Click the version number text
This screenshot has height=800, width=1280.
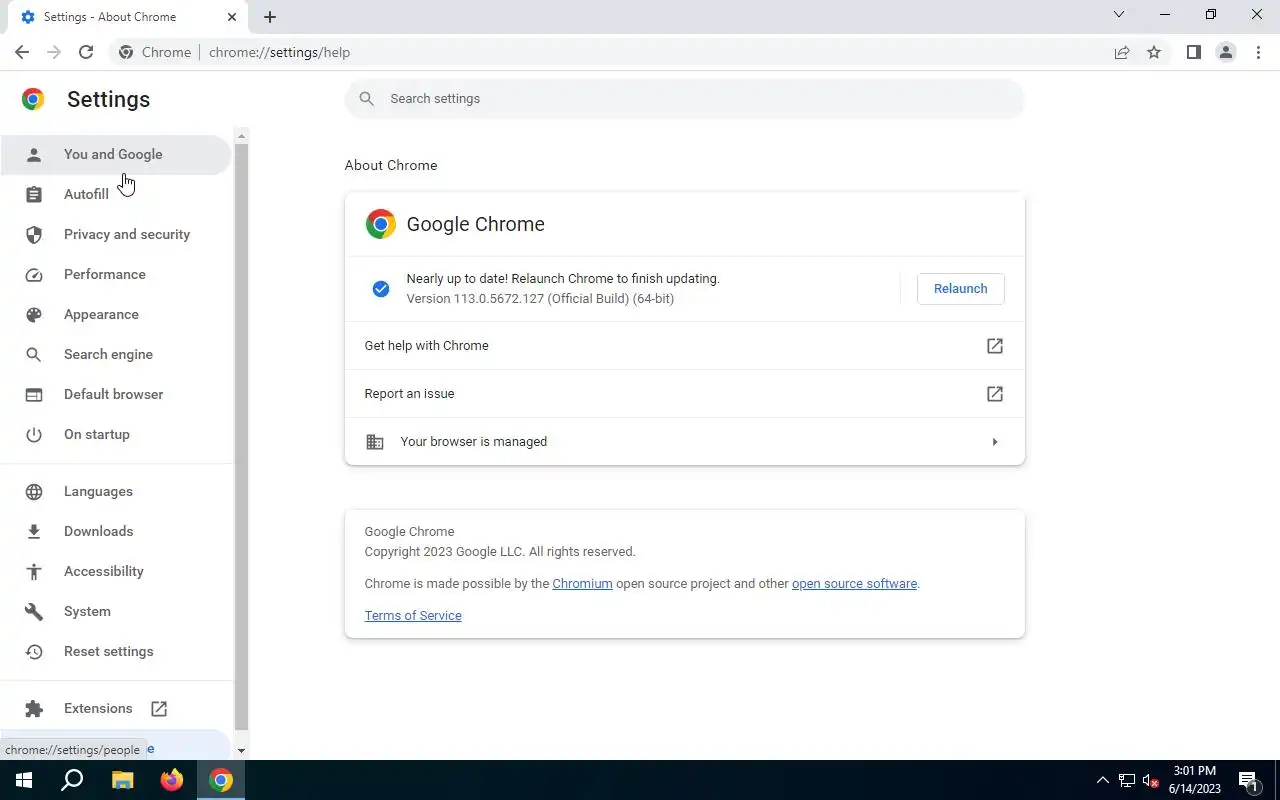540,299
